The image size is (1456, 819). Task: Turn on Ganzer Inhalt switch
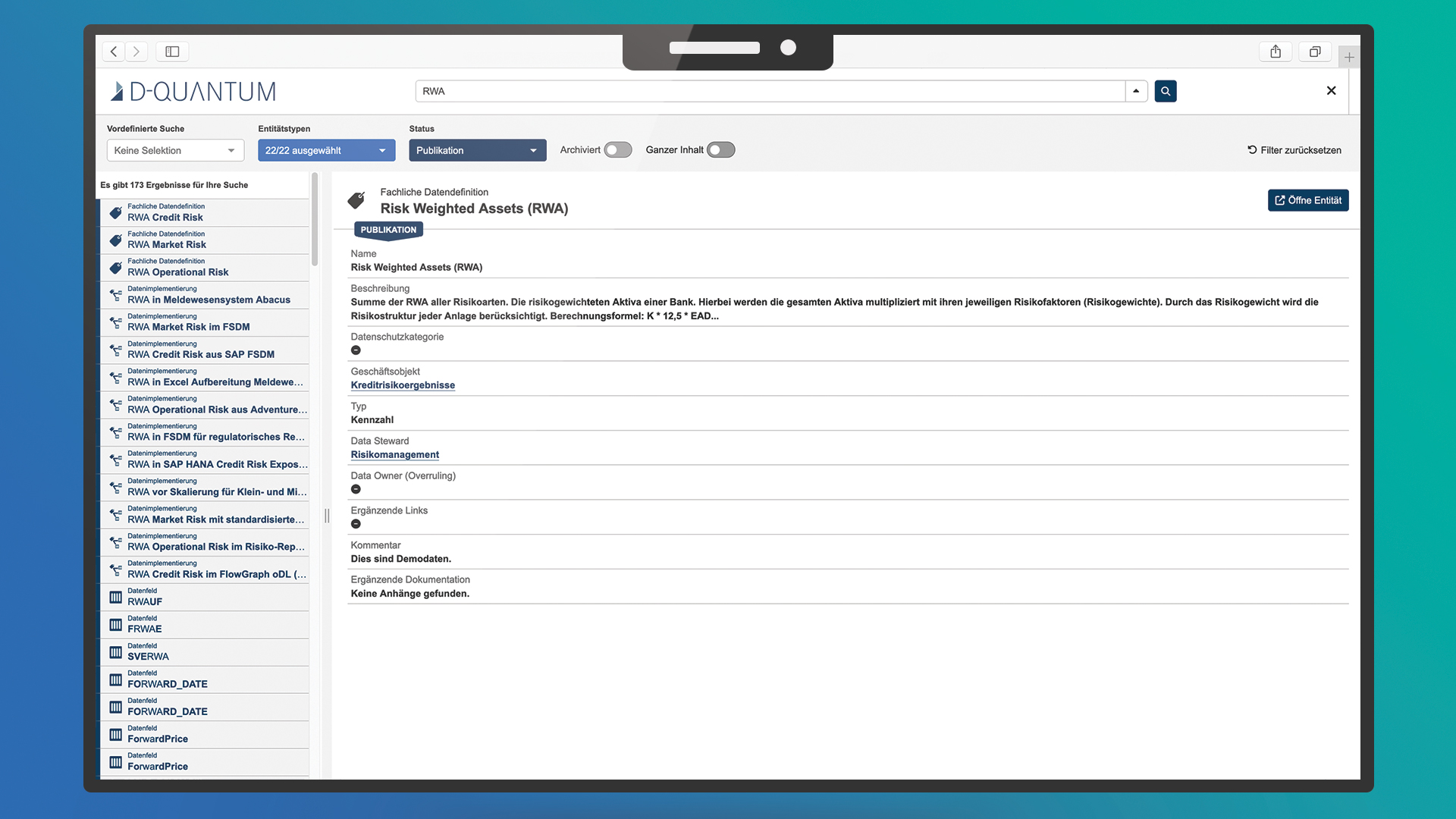720,150
